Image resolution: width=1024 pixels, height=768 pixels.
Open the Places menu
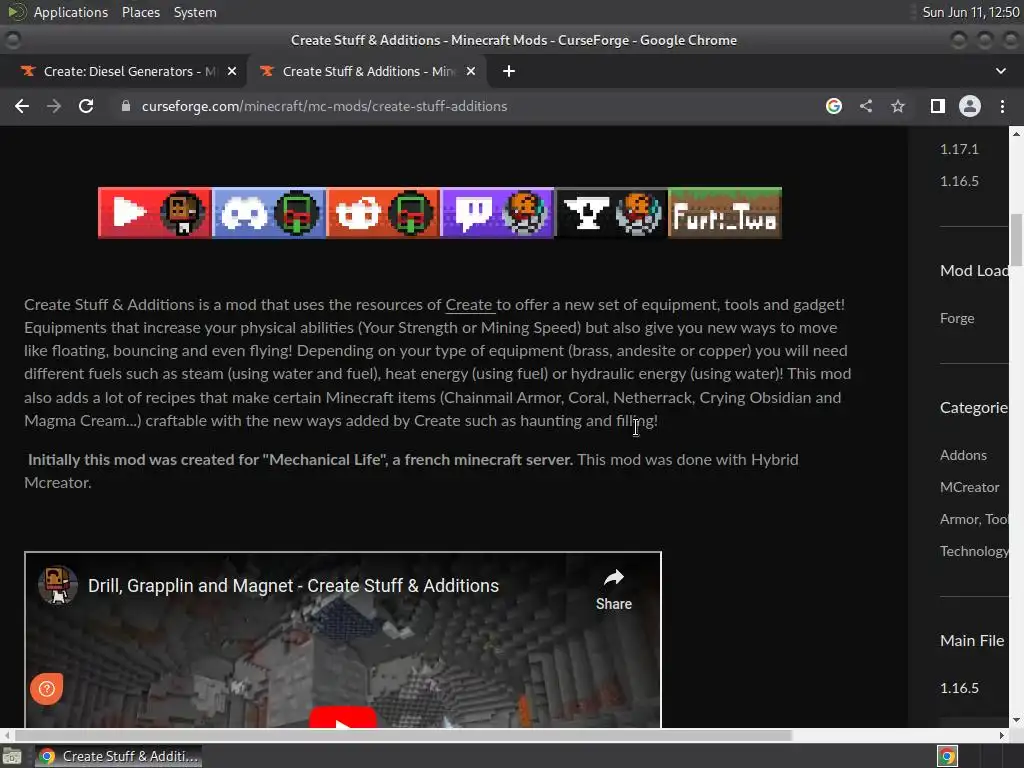pos(140,12)
